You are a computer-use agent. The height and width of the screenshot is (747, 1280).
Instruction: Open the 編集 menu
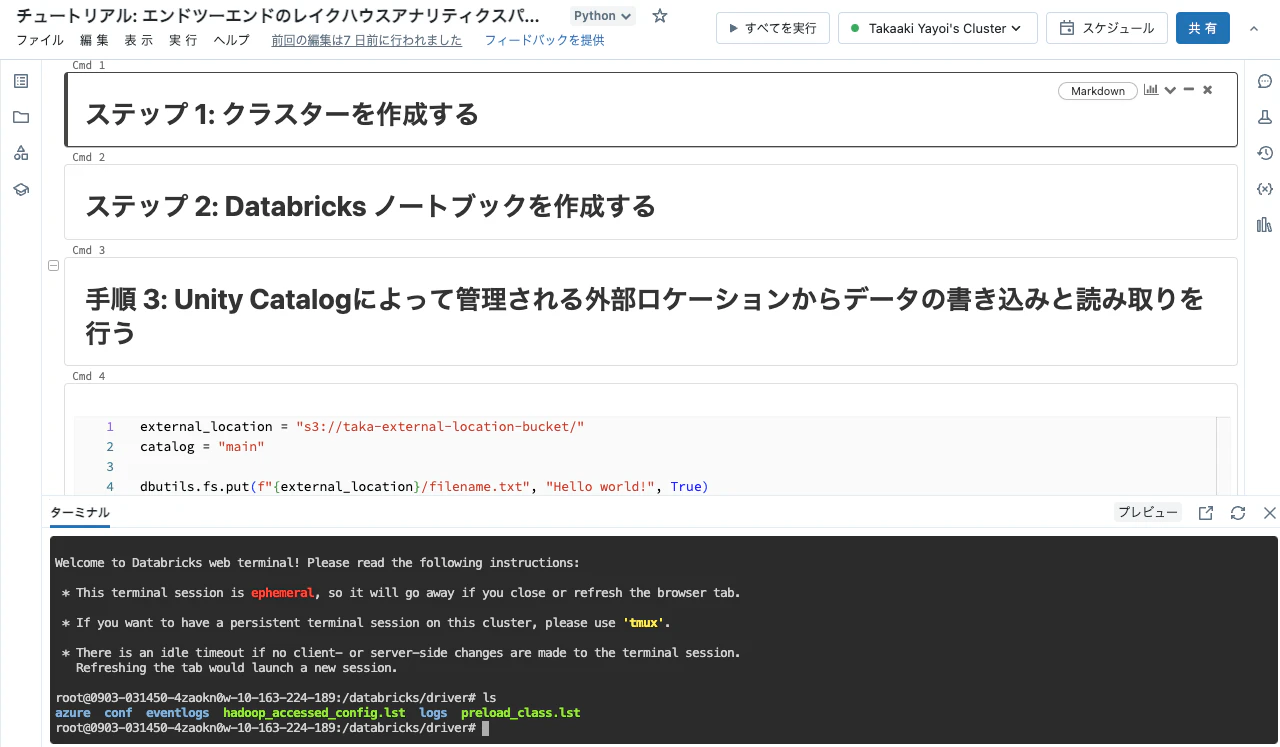coord(94,40)
